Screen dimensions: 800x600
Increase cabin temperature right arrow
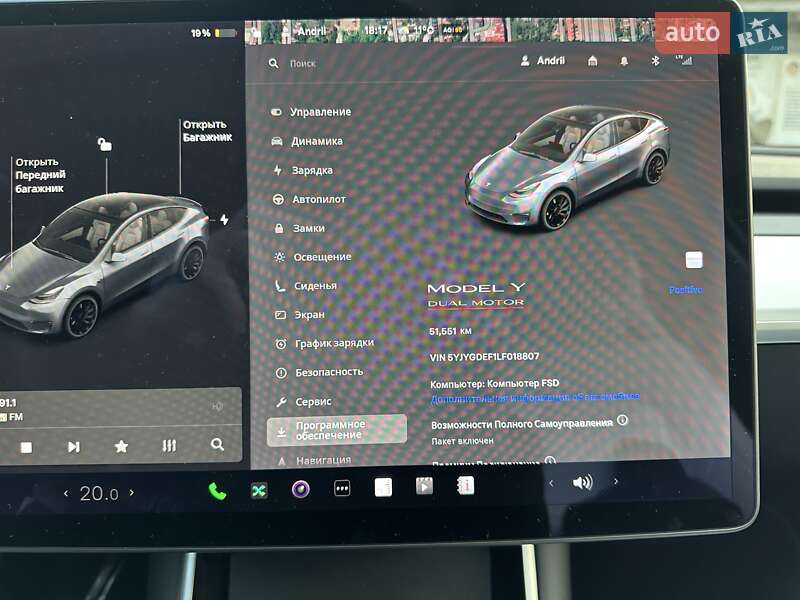click(132, 492)
